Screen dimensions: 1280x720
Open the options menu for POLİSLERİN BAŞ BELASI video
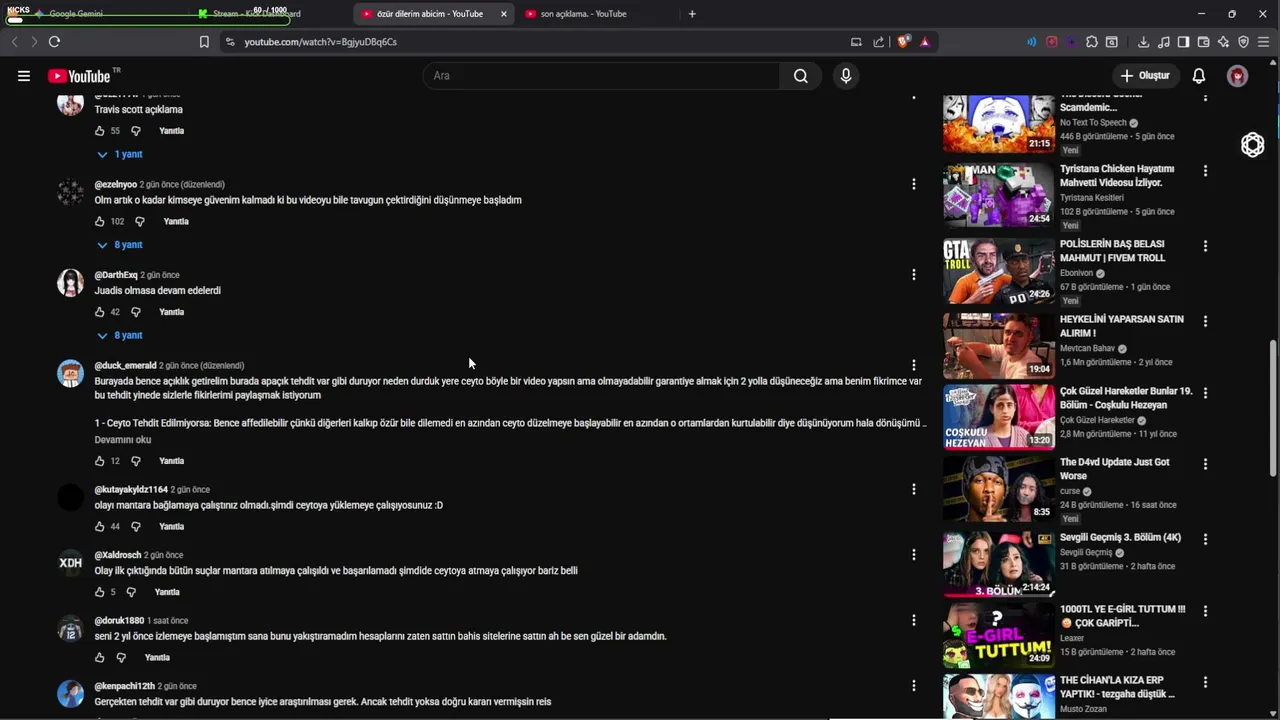coord(1205,246)
